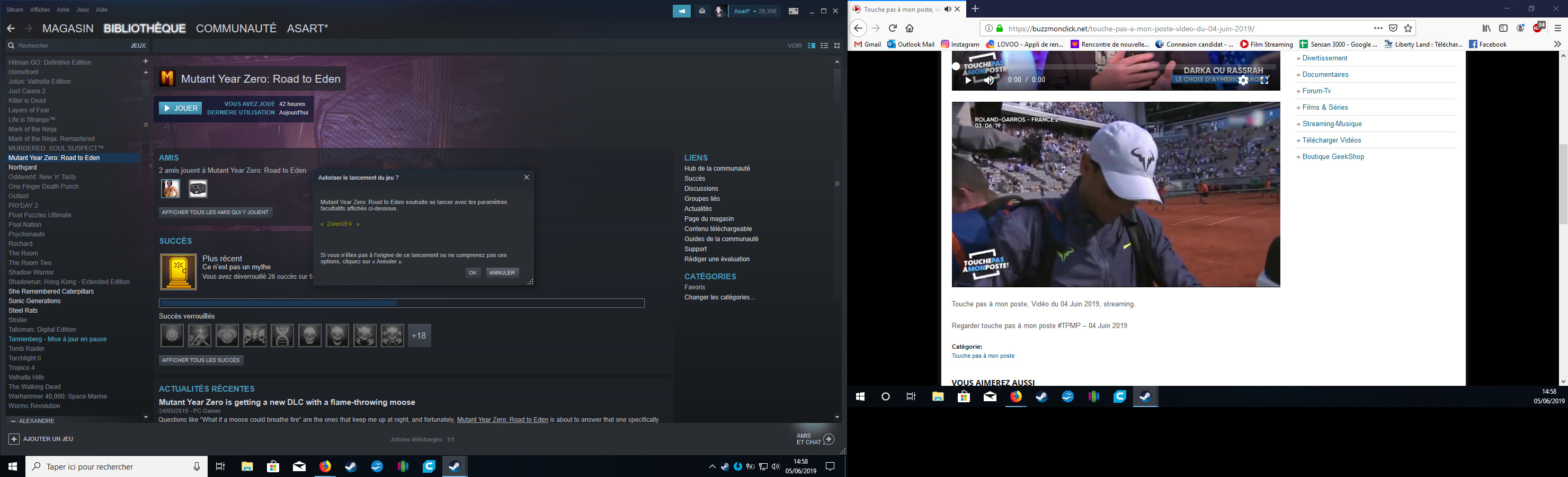Toggle mute on the video player
The height and width of the screenshot is (477, 1568).
click(x=989, y=80)
